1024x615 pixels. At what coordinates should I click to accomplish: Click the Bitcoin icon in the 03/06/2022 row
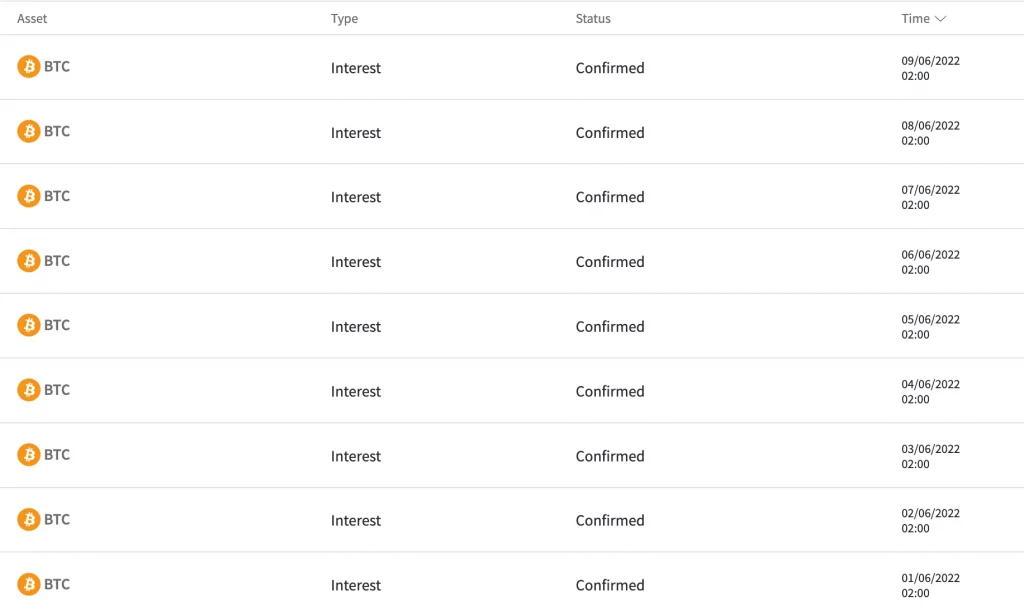tap(29, 455)
